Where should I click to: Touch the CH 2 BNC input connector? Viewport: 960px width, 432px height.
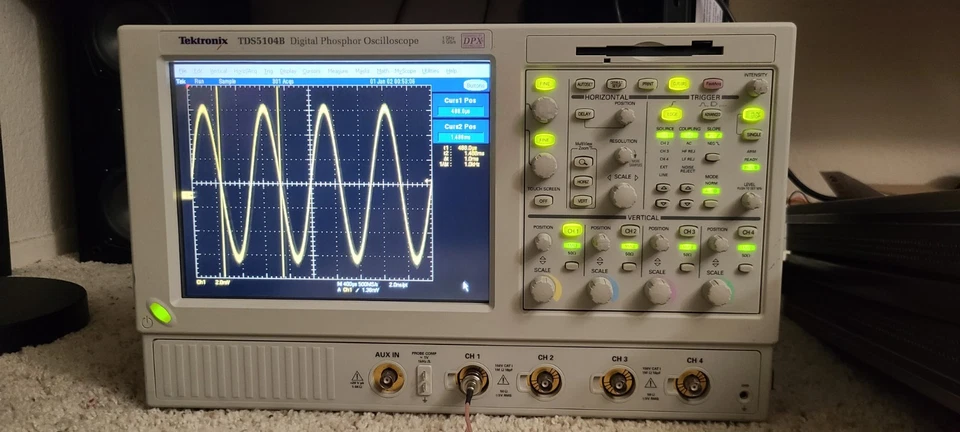[545, 381]
